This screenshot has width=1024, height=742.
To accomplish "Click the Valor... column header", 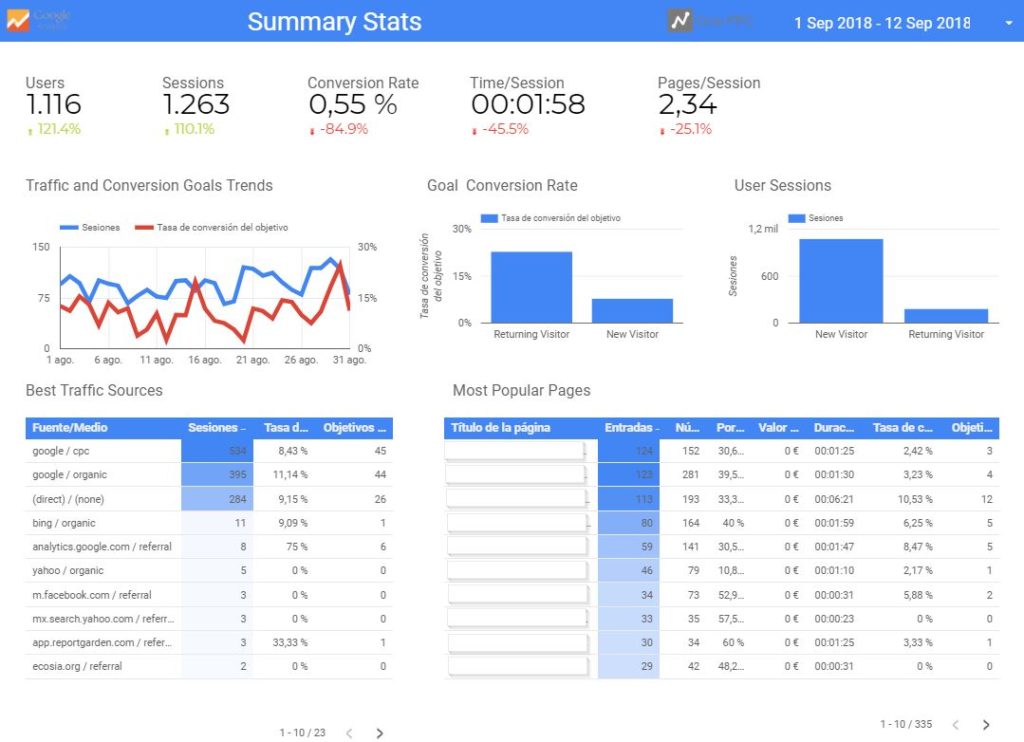I will (x=778, y=428).
